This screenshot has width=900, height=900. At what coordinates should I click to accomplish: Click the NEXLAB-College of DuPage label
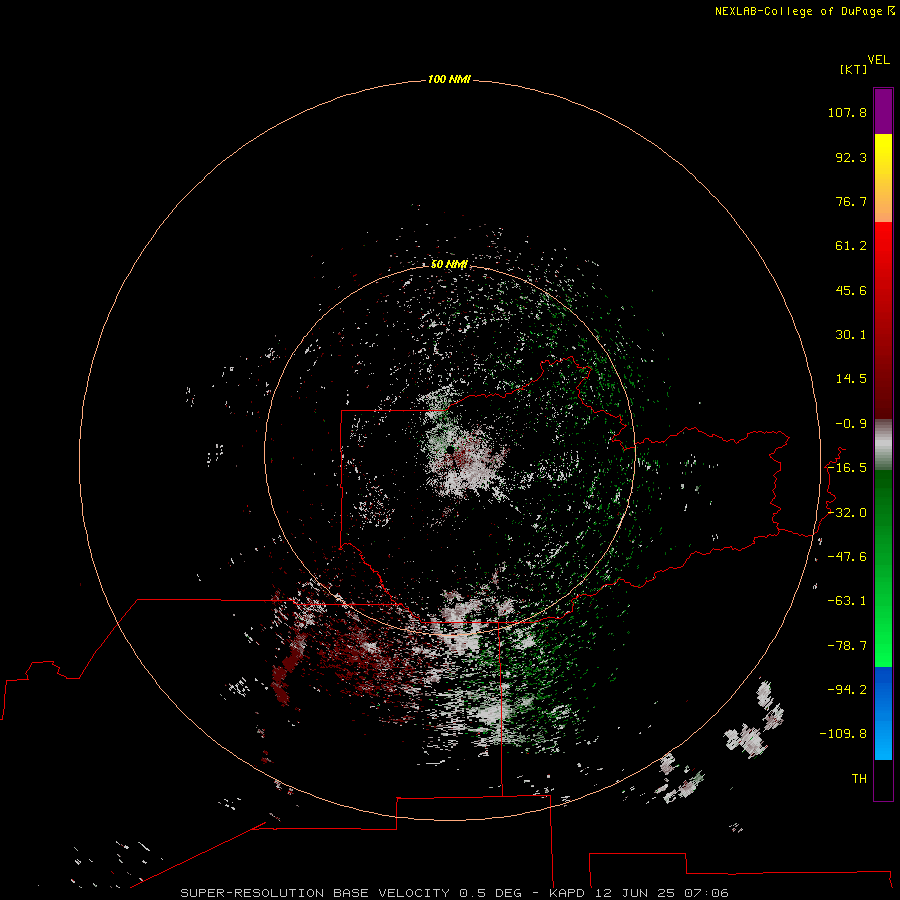pos(804,11)
